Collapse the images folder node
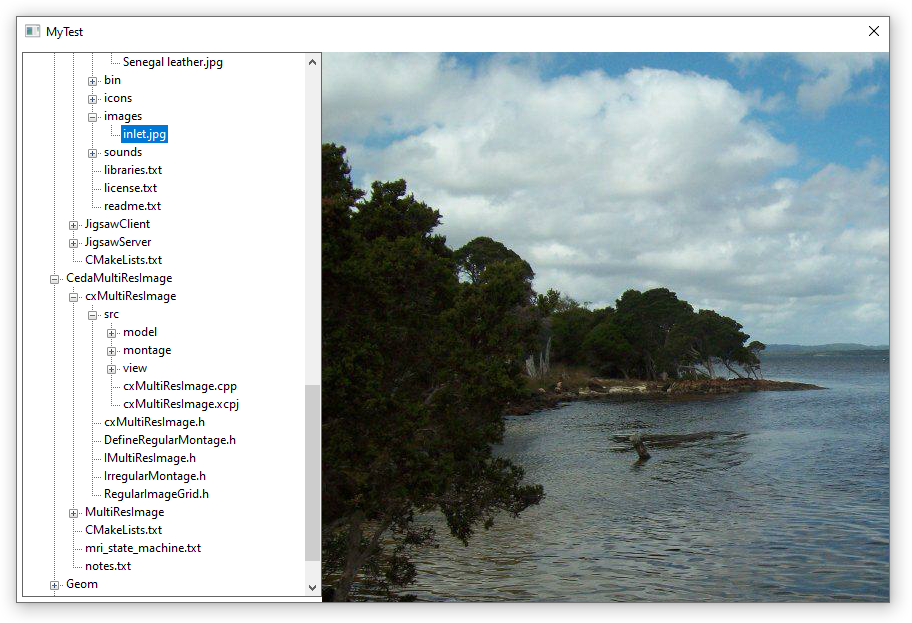 pos(92,117)
